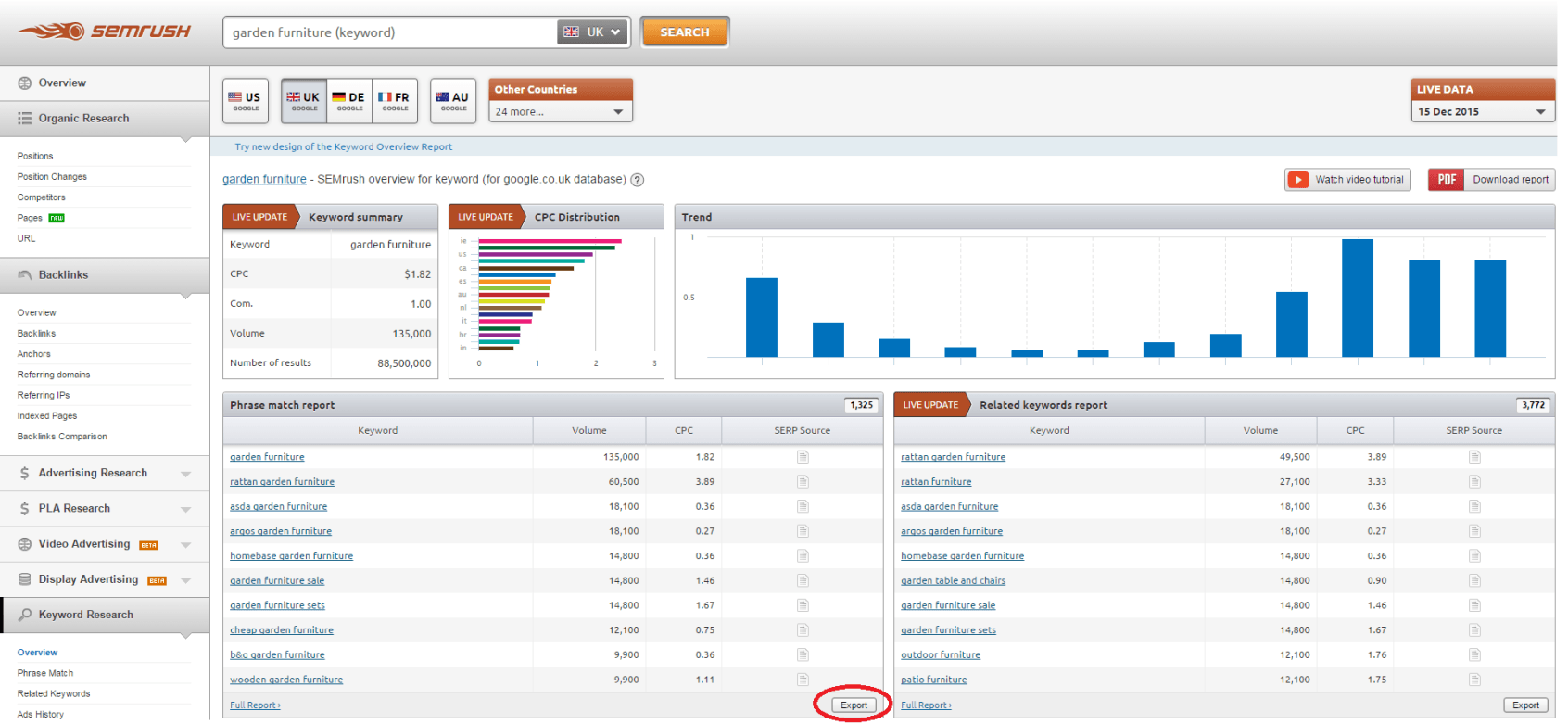This screenshot has width=1568, height=724.
Task: Open Indexed Pages under Backlinks
Action: [x=47, y=416]
